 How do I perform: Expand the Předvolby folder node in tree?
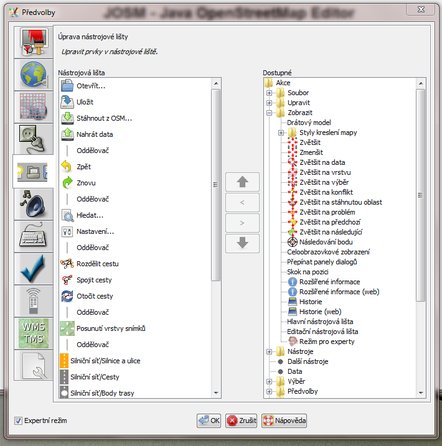pos(269,391)
